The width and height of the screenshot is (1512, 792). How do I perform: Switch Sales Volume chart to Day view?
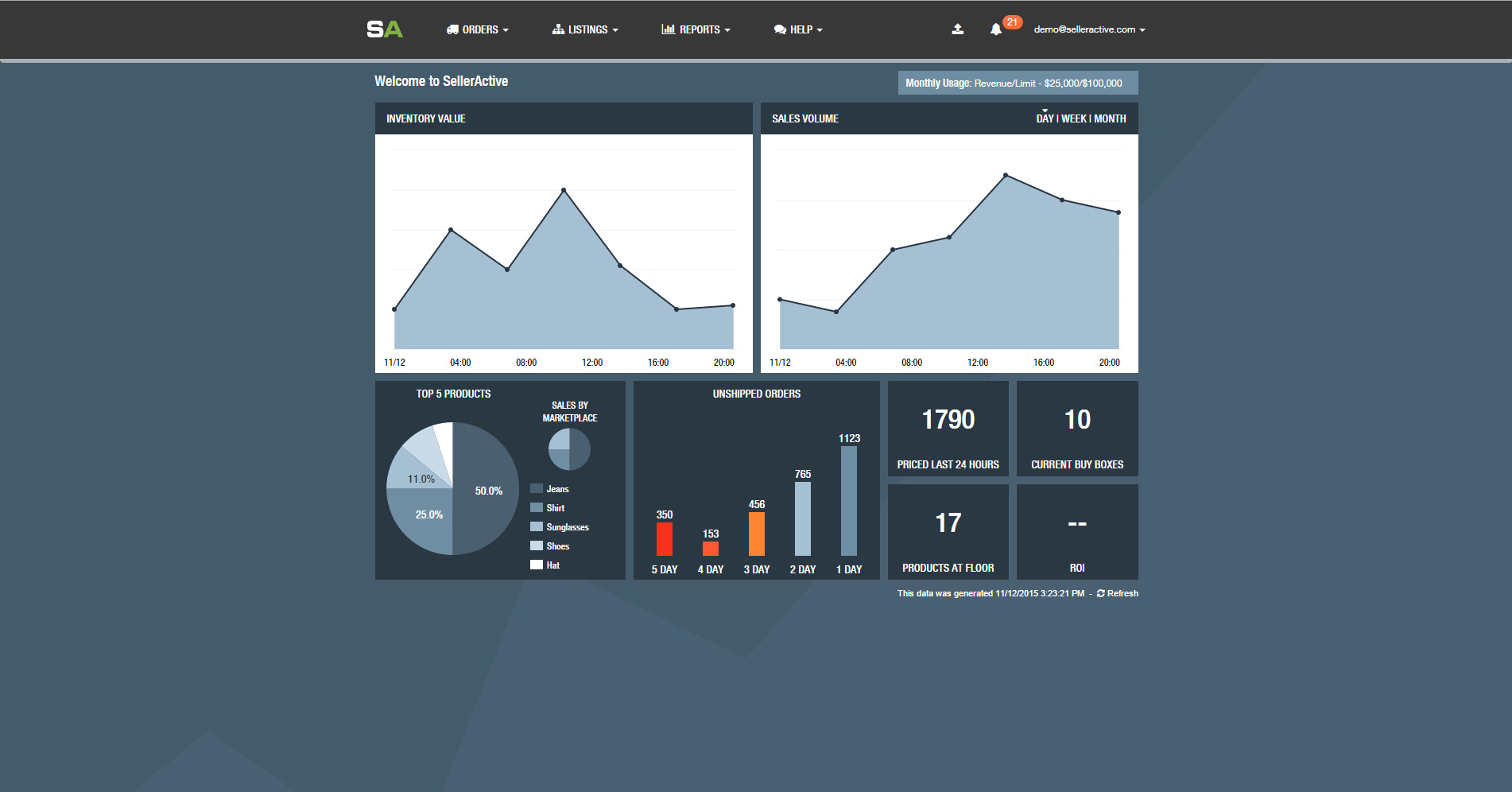[x=1045, y=118]
